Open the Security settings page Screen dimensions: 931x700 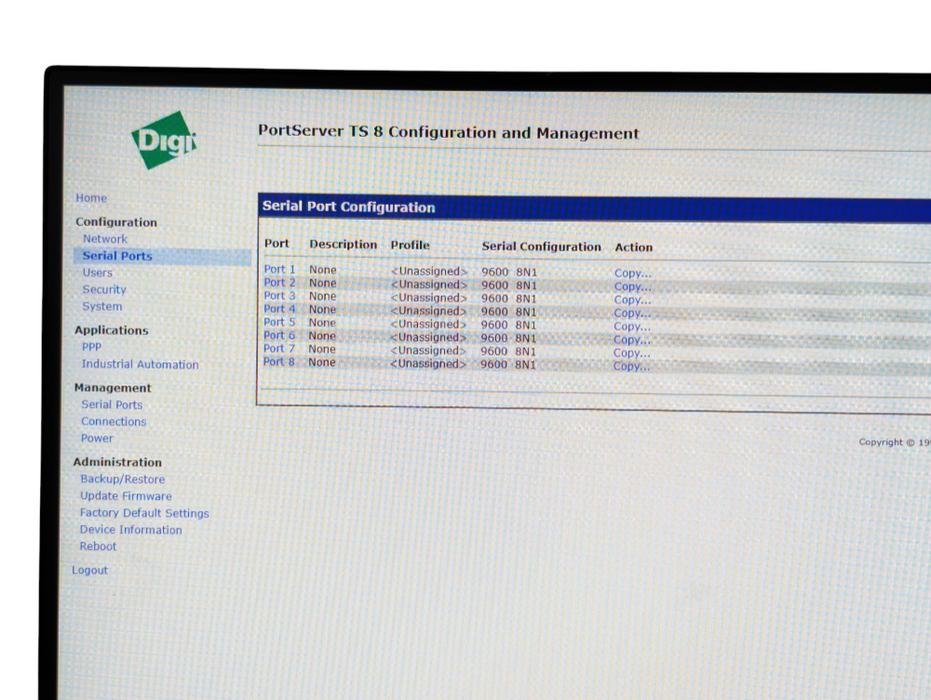pyautogui.click(x=104, y=289)
